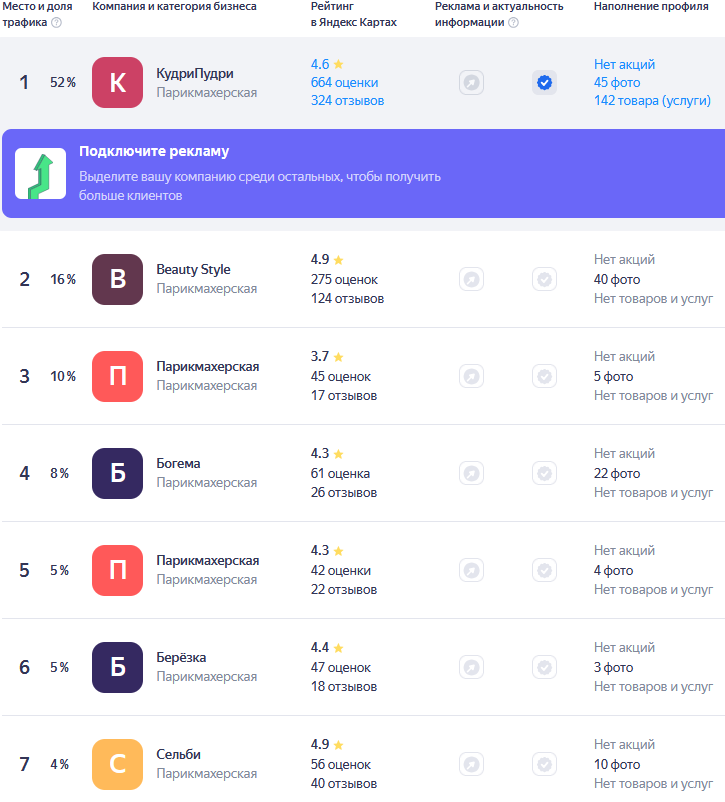Open help tooltip for "Реклама и актуальность информации"
The width and height of the screenshot is (725, 802).
coord(513,22)
